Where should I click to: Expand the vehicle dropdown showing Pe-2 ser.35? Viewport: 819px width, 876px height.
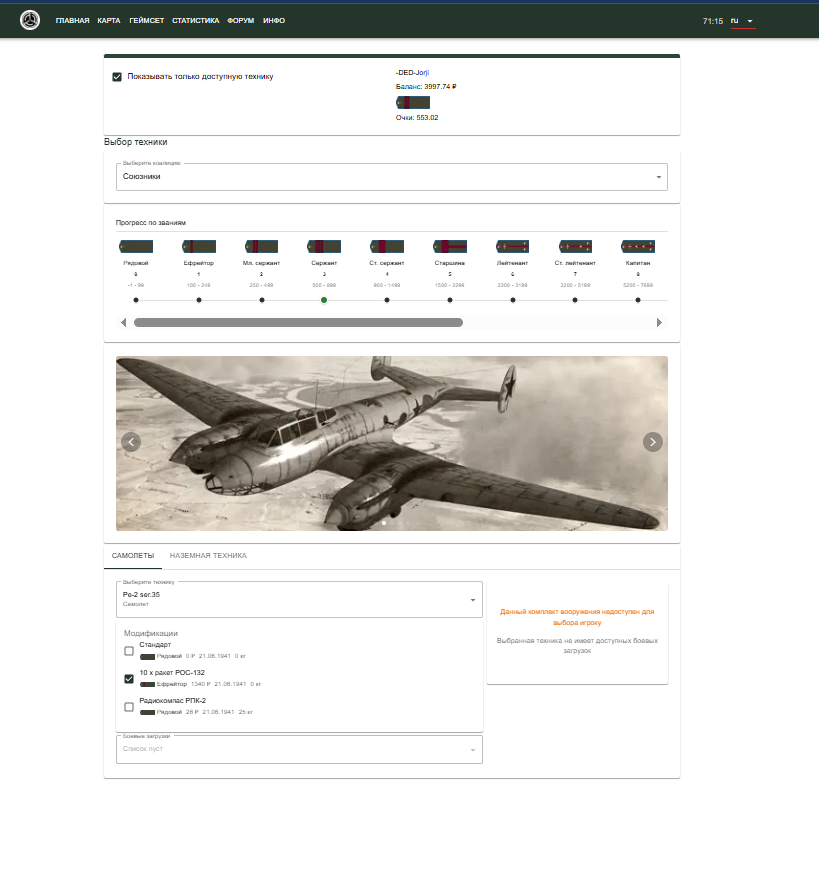[299, 599]
